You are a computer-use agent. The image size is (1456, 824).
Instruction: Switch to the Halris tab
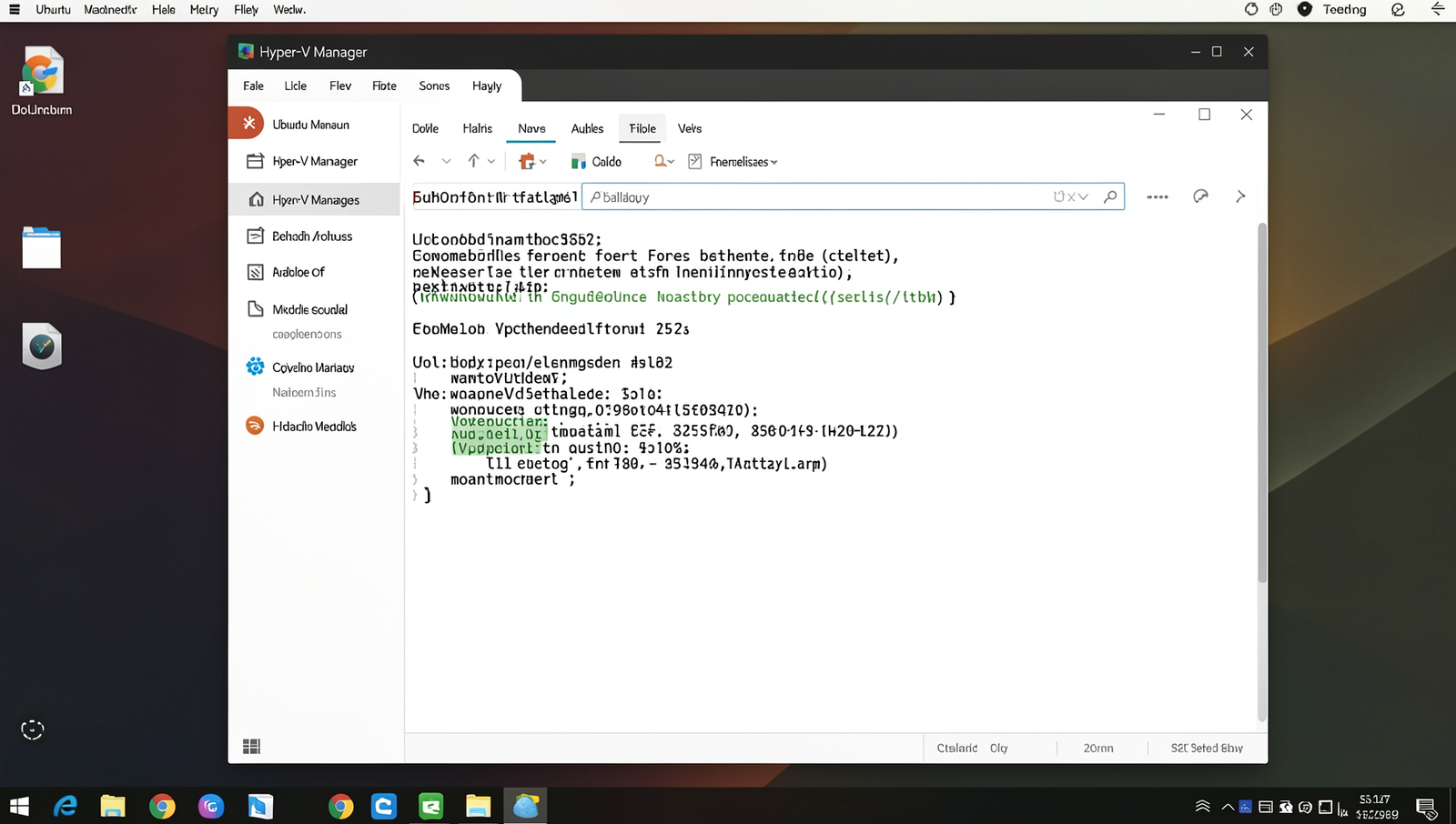pyautogui.click(x=477, y=128)
